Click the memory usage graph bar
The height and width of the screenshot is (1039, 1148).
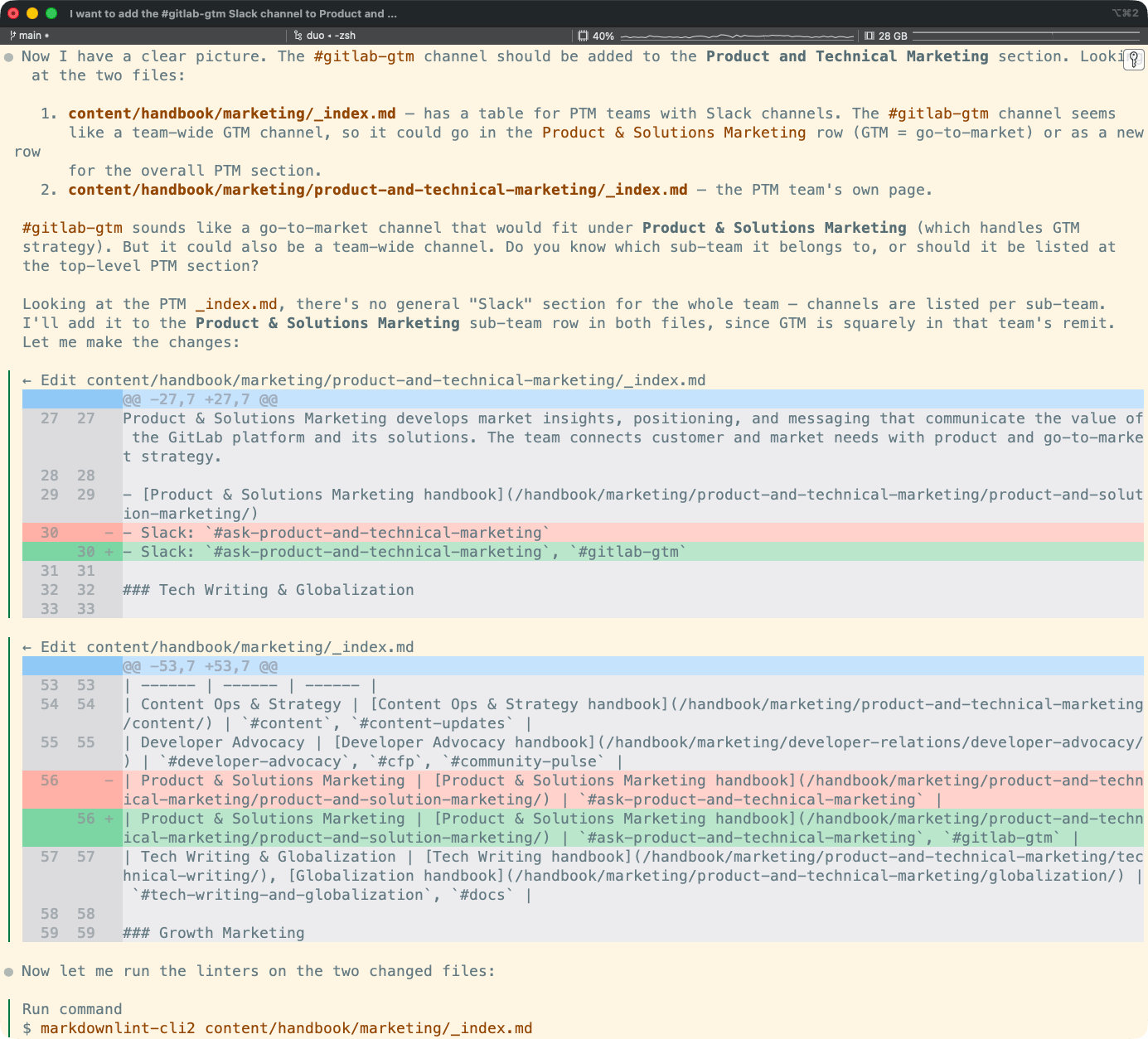coord(1025,36)
